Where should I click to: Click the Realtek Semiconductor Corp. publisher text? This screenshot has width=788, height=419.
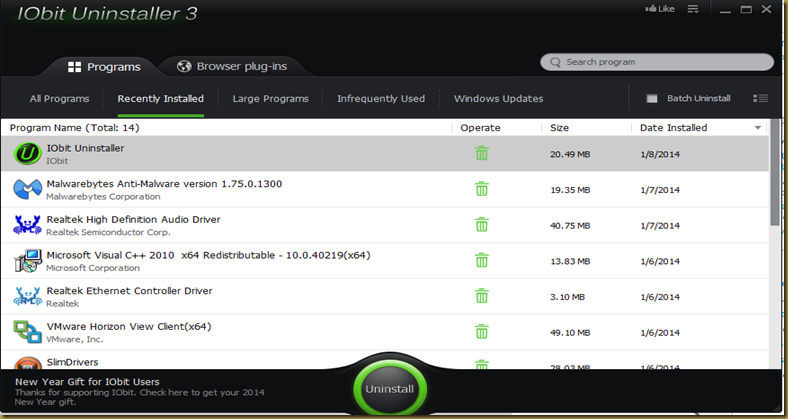point(108,232)
